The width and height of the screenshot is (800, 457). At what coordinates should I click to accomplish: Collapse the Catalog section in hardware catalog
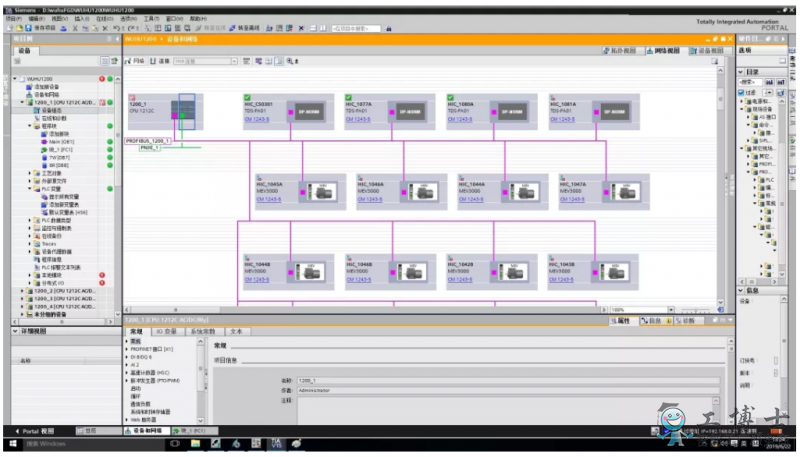(741, 72)
